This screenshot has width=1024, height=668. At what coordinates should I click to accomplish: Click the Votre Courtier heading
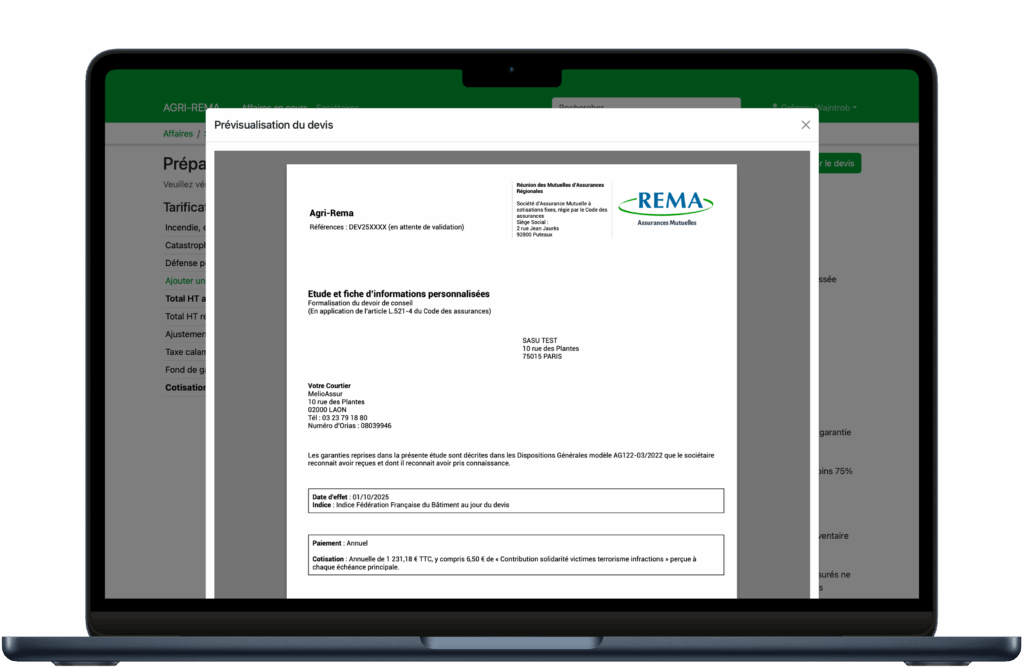pyautogui.click(x=329, y=385)
